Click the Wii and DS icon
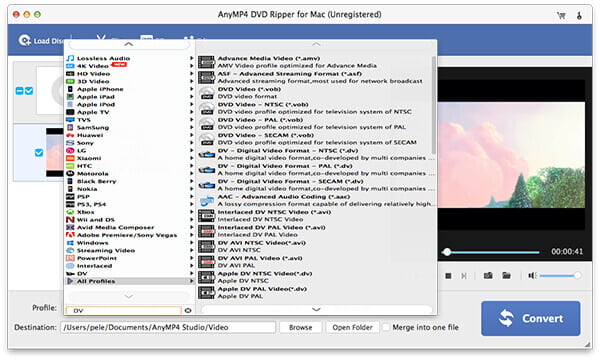Image resolution: width=600 pixels, height=360 pixels. [x=70, y=220]
